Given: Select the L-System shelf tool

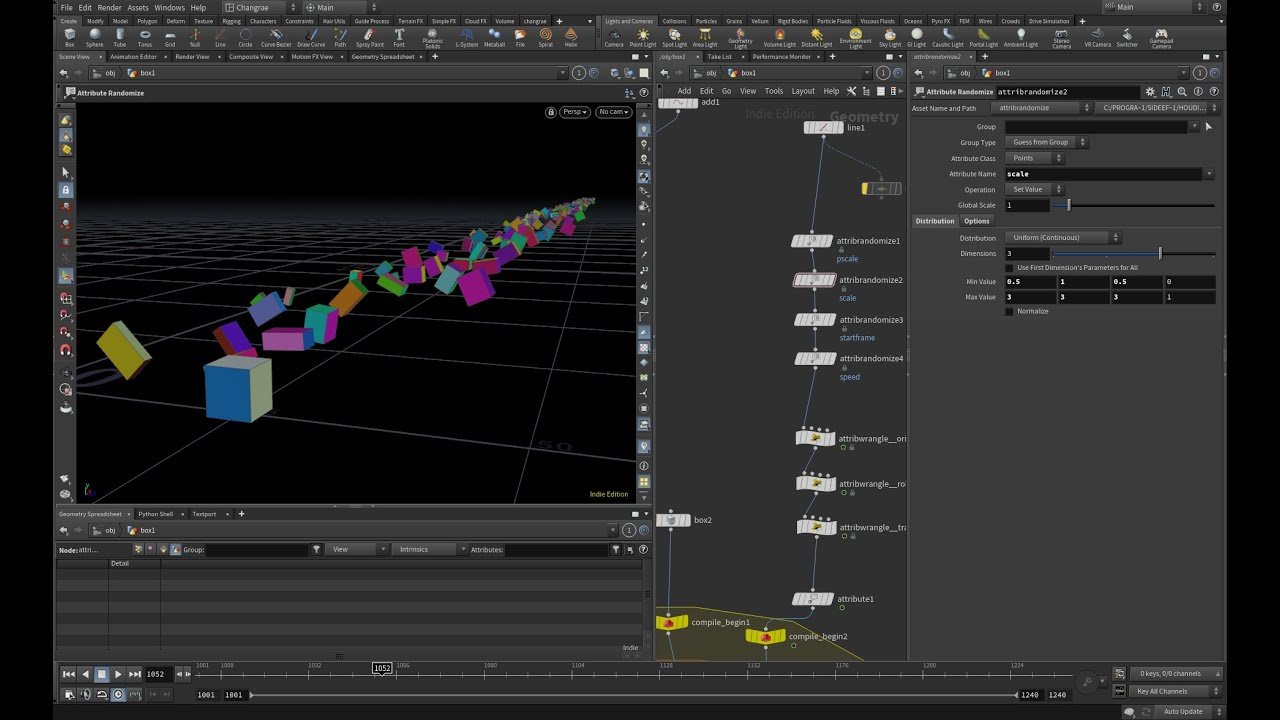Looking at the screenshot, I should (x=467, y=38).
